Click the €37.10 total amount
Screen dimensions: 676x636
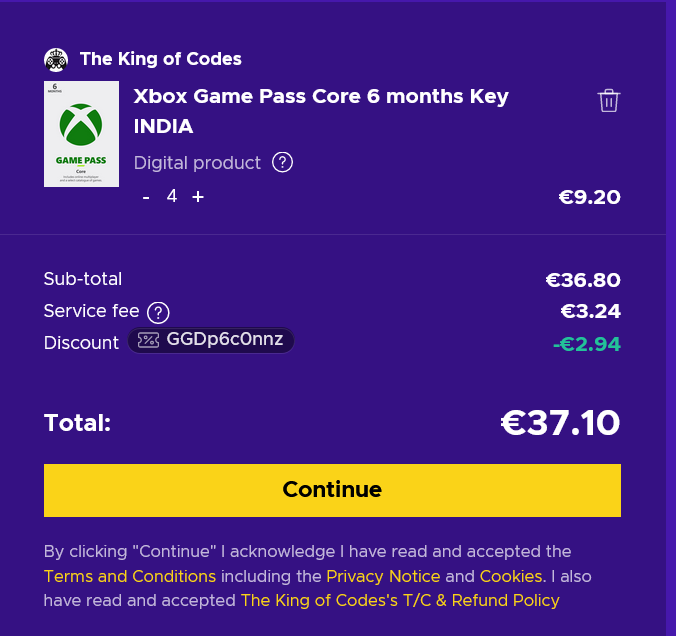pos(560,423)
